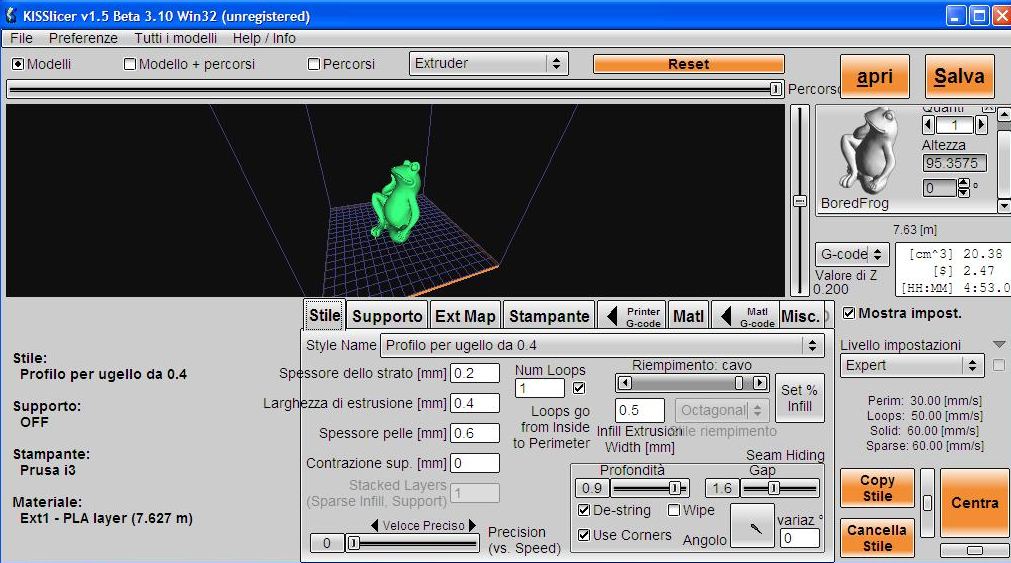Click left arrow on Printer G-code tab
The height and width of the screenshot is (563, 1011).
pyautogui.click(x=612, y=317)
